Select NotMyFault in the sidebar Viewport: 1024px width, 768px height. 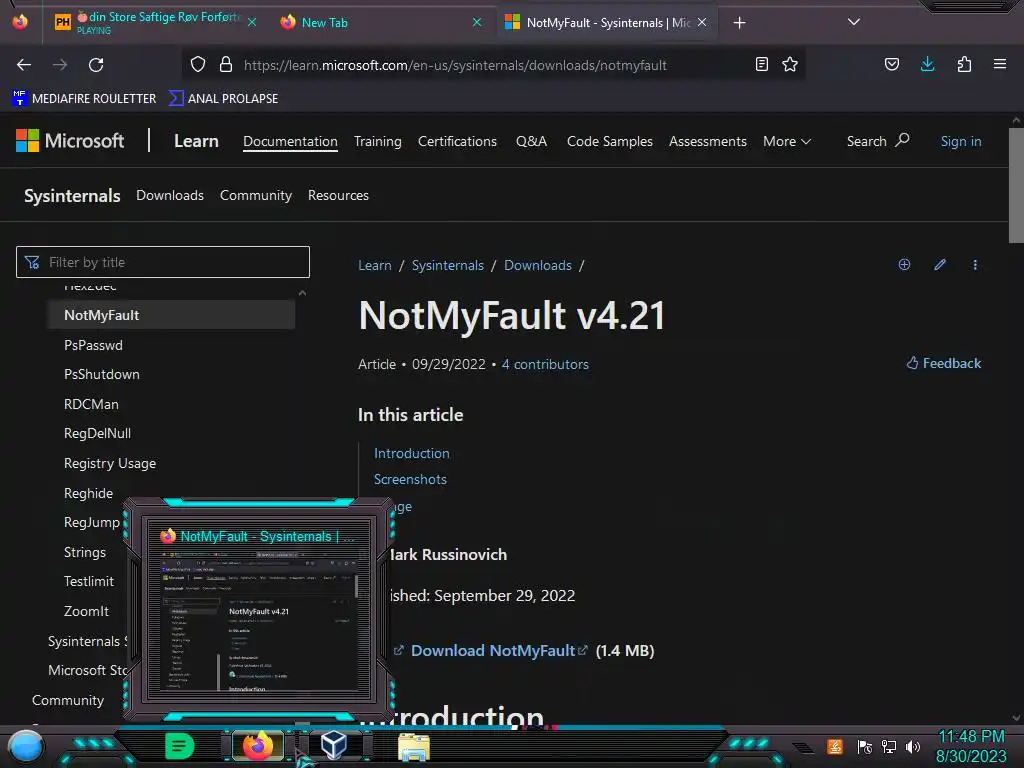tap(171, 315)
